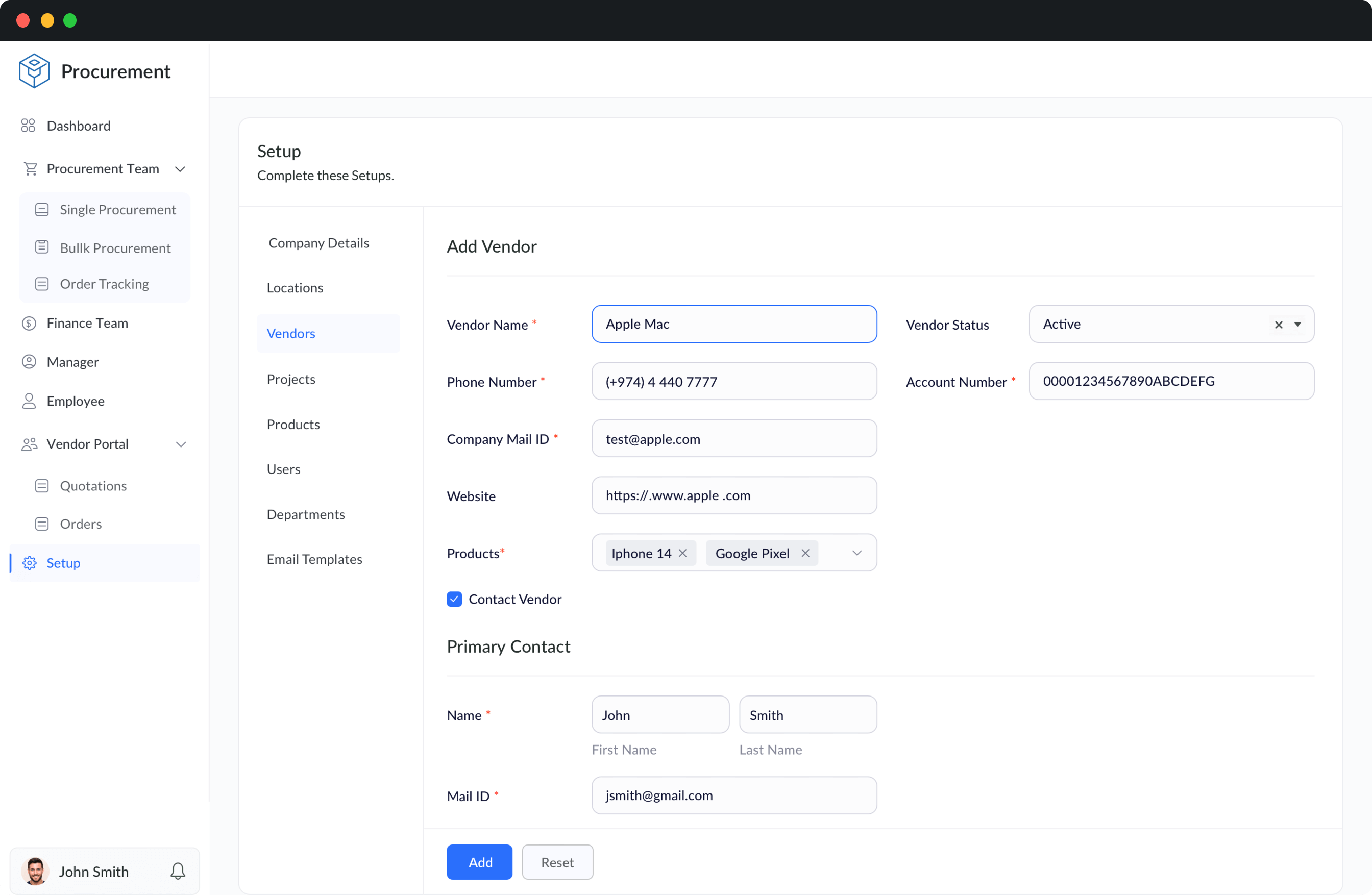Open the Email Templates section
This screenshot has height=895, width=1372.
tap(315, 558)
